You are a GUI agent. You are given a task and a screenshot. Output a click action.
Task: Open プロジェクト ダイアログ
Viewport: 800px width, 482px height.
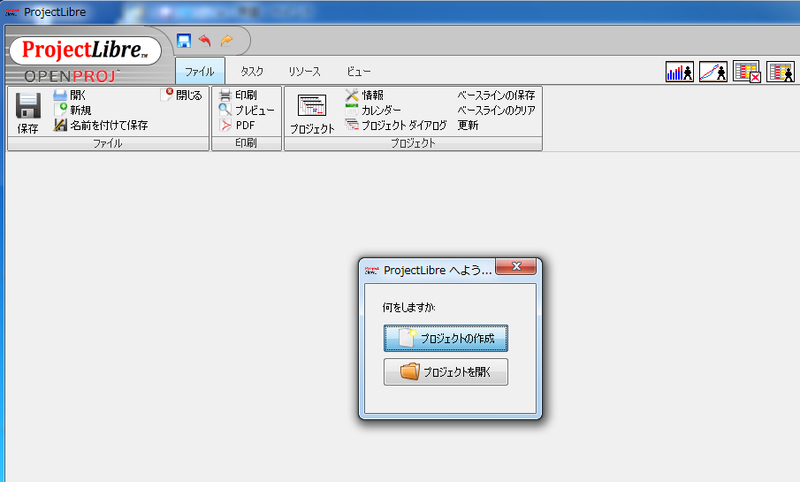396,125
